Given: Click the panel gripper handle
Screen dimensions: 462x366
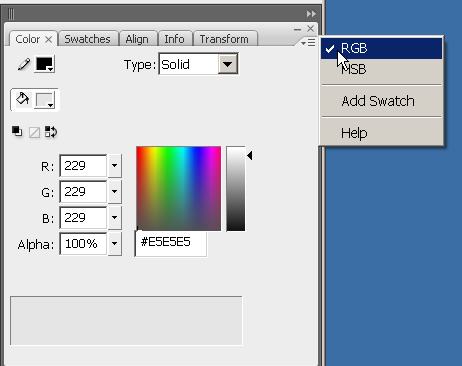Looking at the screenshot, I should pyautogui.click(x=11, y=14).
